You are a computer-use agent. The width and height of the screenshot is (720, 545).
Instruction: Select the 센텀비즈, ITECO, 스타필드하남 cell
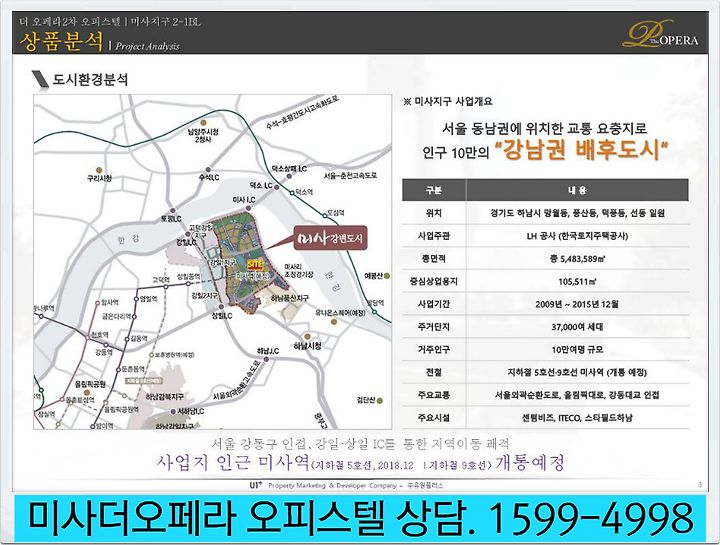pos(577,418)
